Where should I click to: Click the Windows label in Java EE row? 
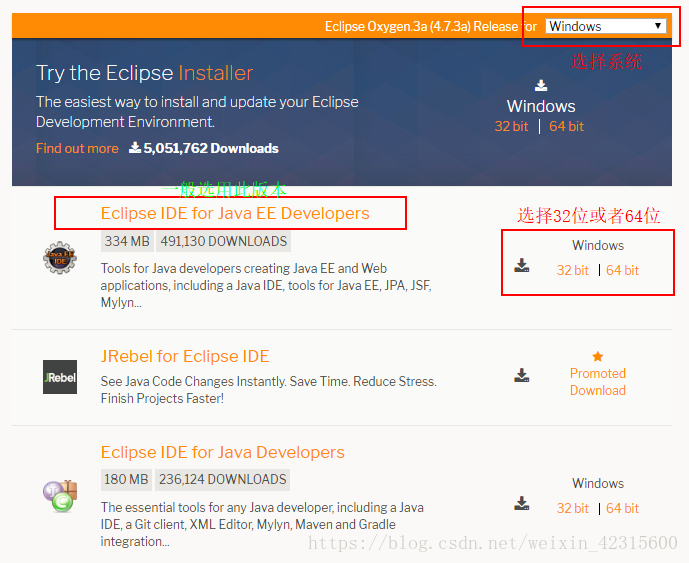point(598,245)
